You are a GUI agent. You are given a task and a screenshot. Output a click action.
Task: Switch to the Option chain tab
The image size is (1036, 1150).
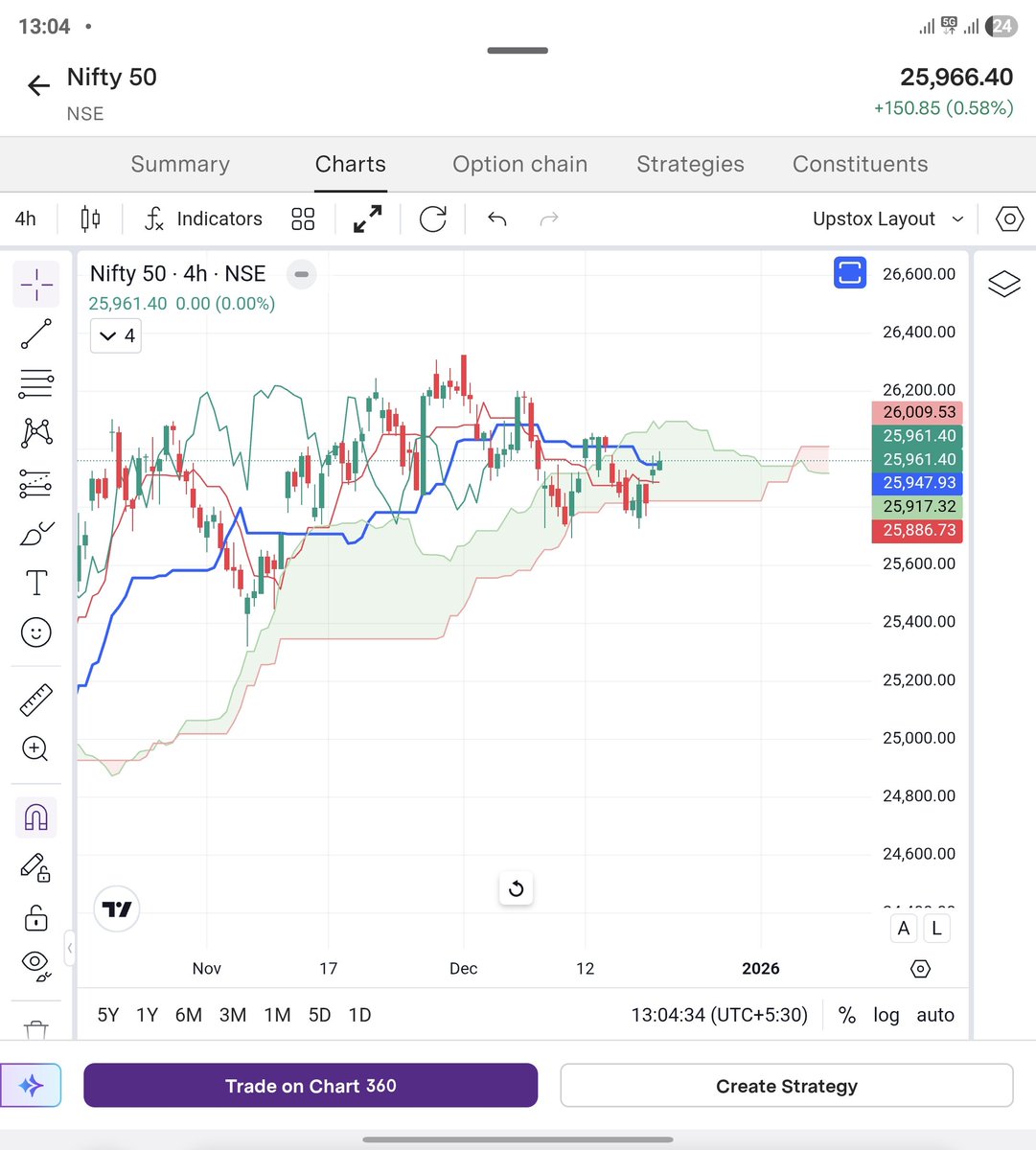click(520, 164)
